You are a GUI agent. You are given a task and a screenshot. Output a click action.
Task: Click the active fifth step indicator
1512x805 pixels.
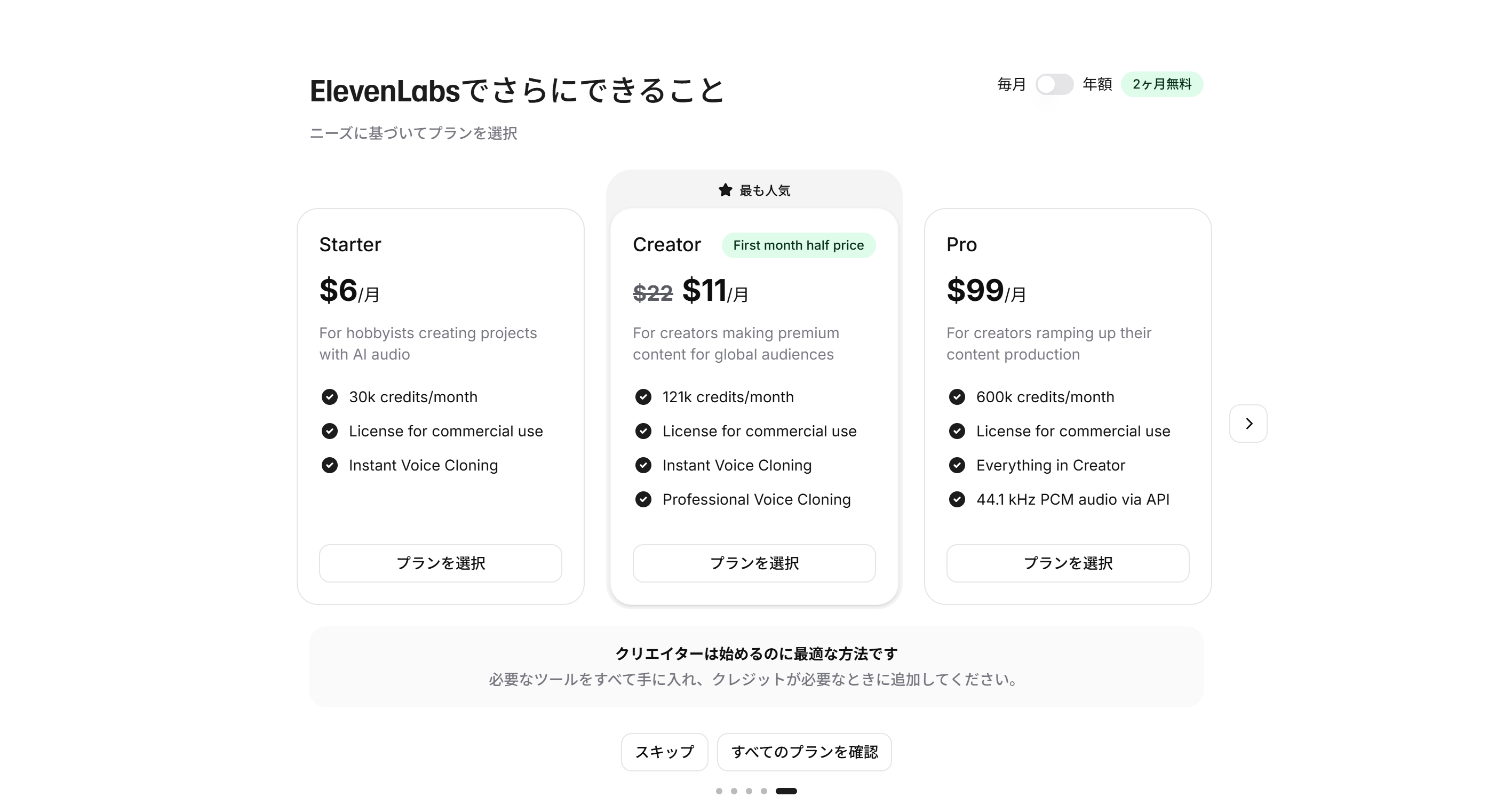coord(786,791)
